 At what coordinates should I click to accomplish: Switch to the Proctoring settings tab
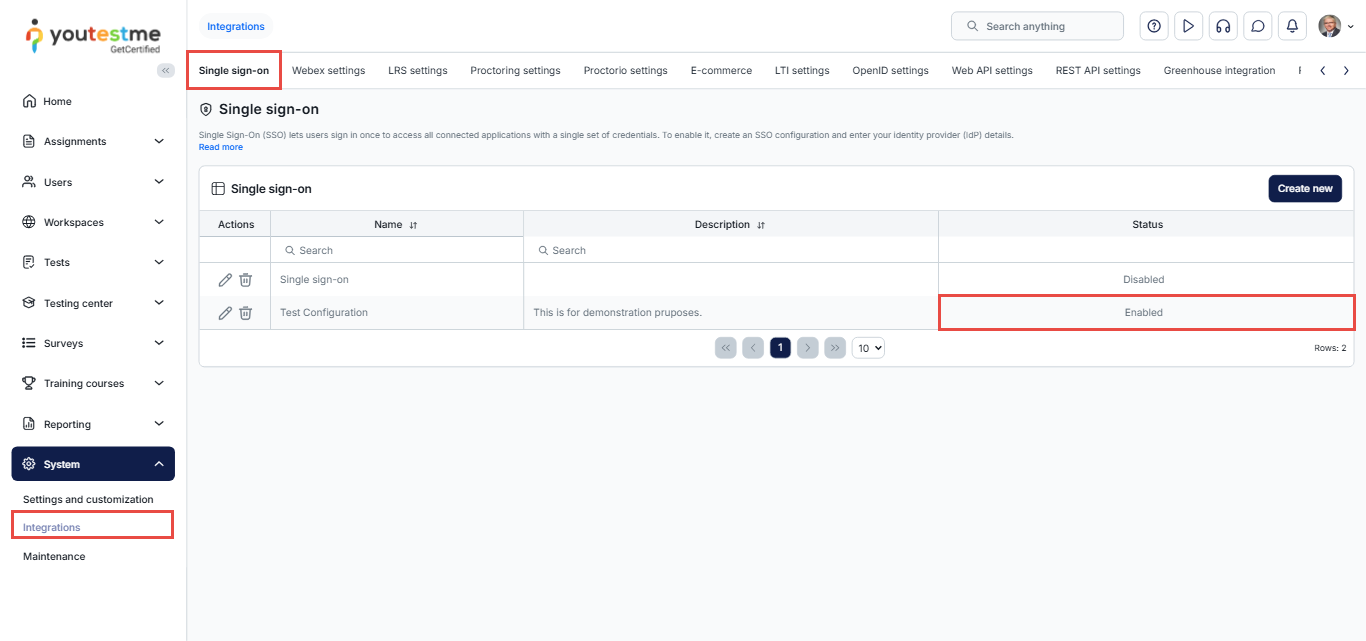point(515,71)
